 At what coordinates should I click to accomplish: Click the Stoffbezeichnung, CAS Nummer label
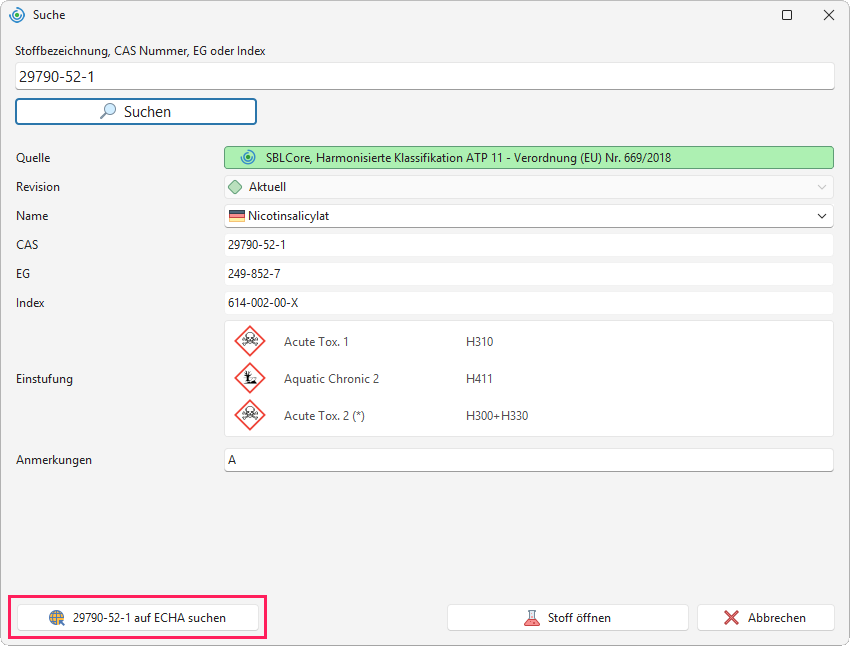click(140, 51)
